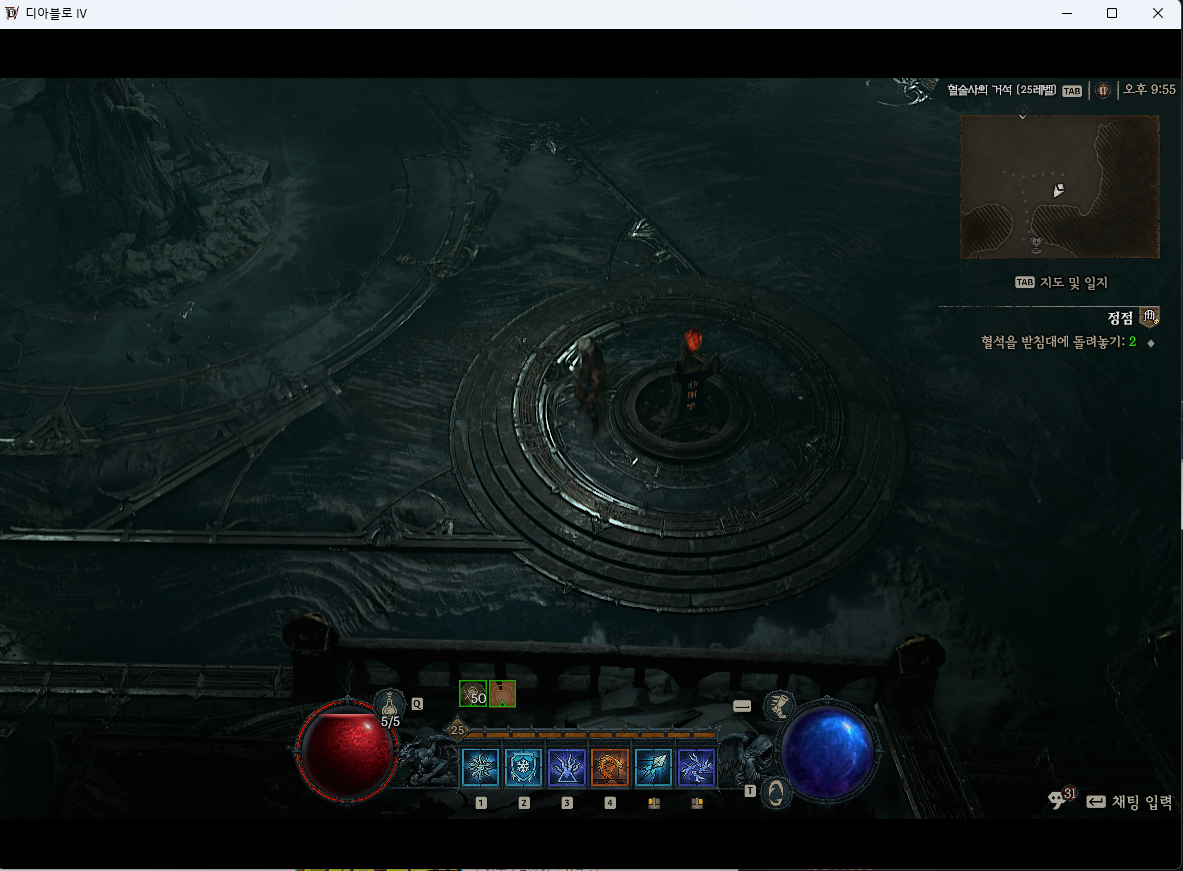The height and width of the screenshot is (871, 1183).
Task: Click the objective 혈석을 받침대에 돌려놓기: 2
Action: [1059, 342]
